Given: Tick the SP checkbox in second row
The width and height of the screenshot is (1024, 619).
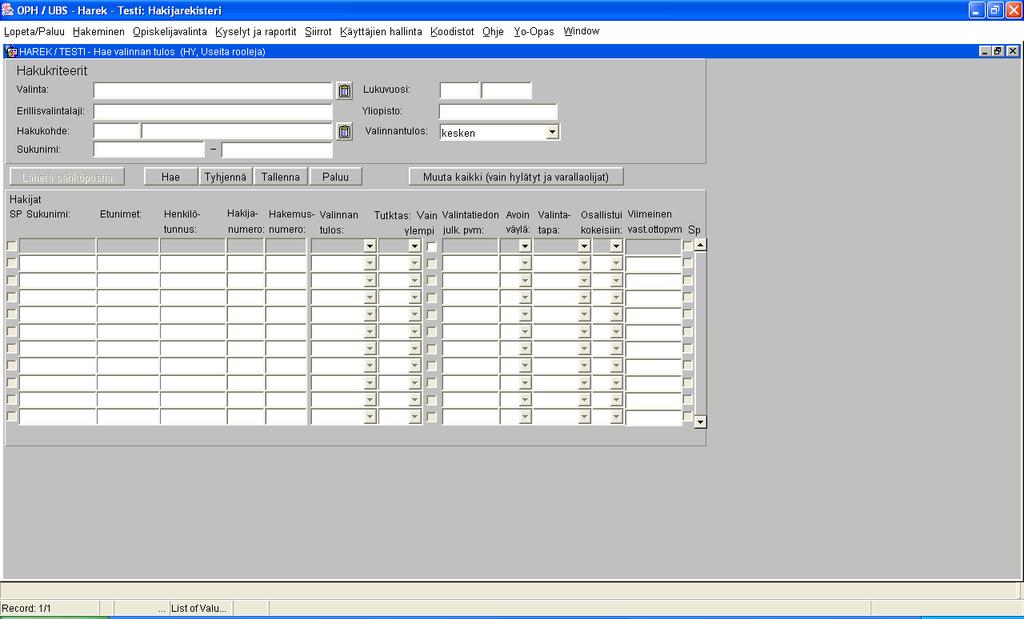Looking at the screenshot, I should click(12, 263).
